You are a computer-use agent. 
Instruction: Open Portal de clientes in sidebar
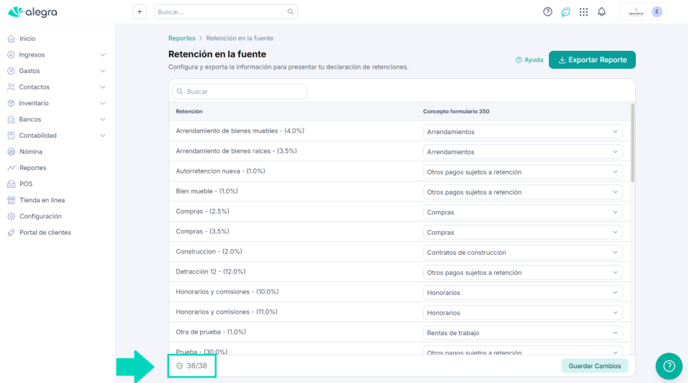[45, 233]
